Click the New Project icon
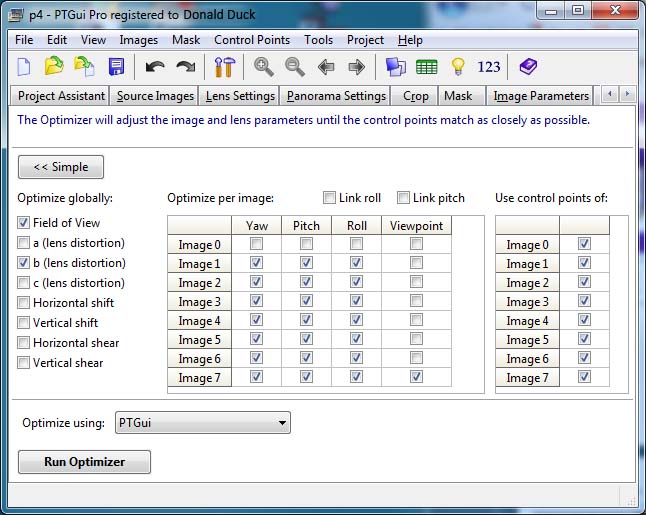This screenshot has height=515, width=646. coord(24,67)
